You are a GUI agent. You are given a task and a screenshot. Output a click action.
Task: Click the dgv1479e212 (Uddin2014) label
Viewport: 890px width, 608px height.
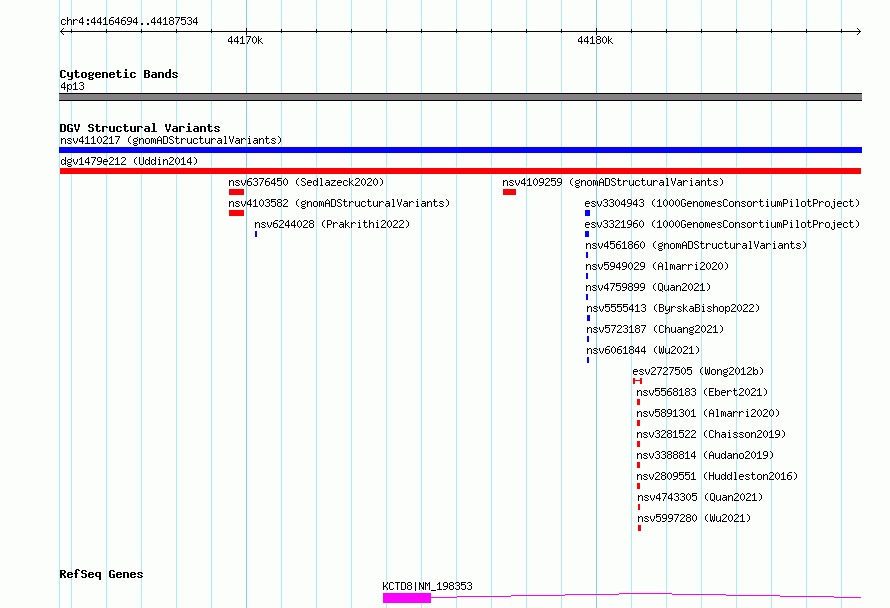click(x=129, y=161)
